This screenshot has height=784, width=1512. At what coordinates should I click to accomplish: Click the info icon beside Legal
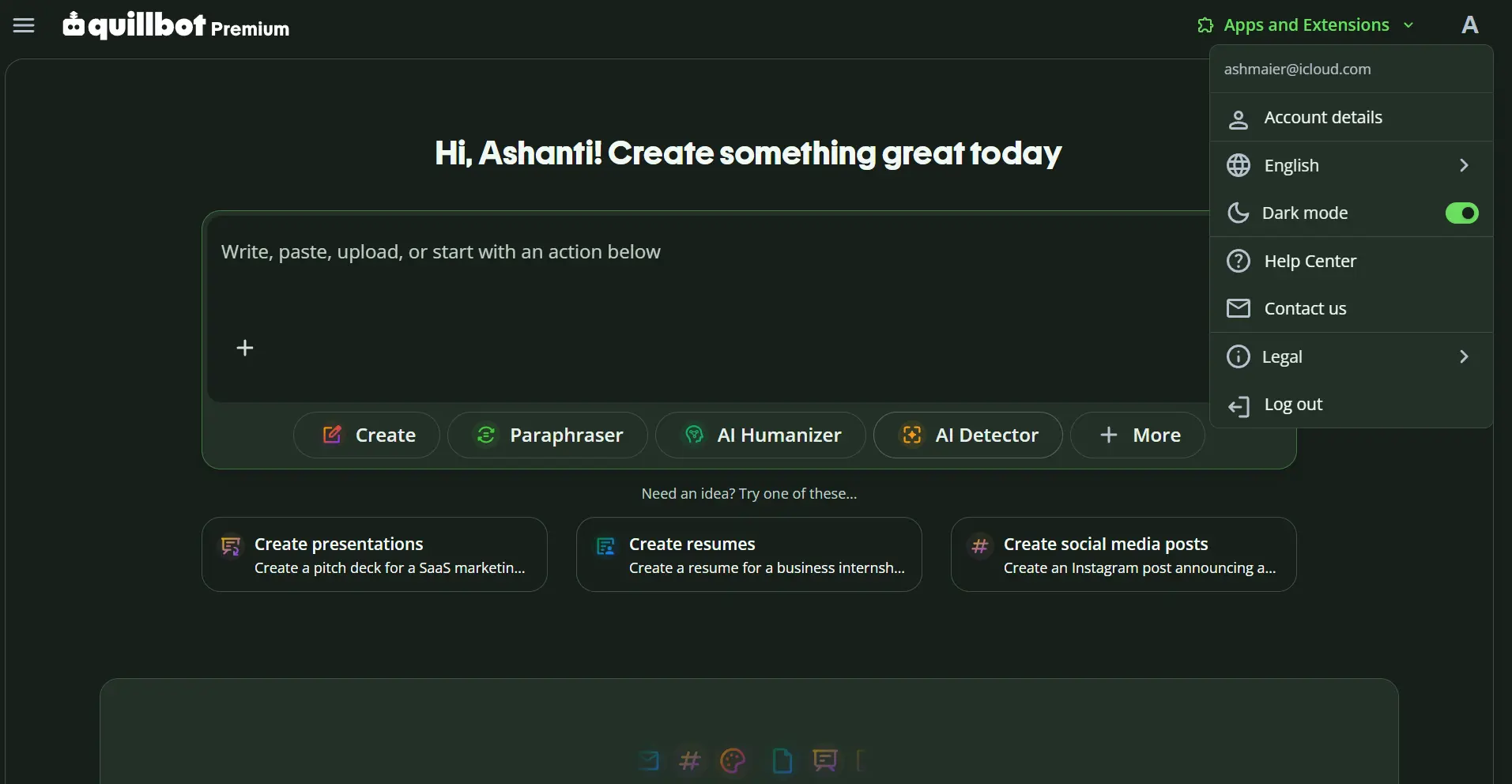1239,356
